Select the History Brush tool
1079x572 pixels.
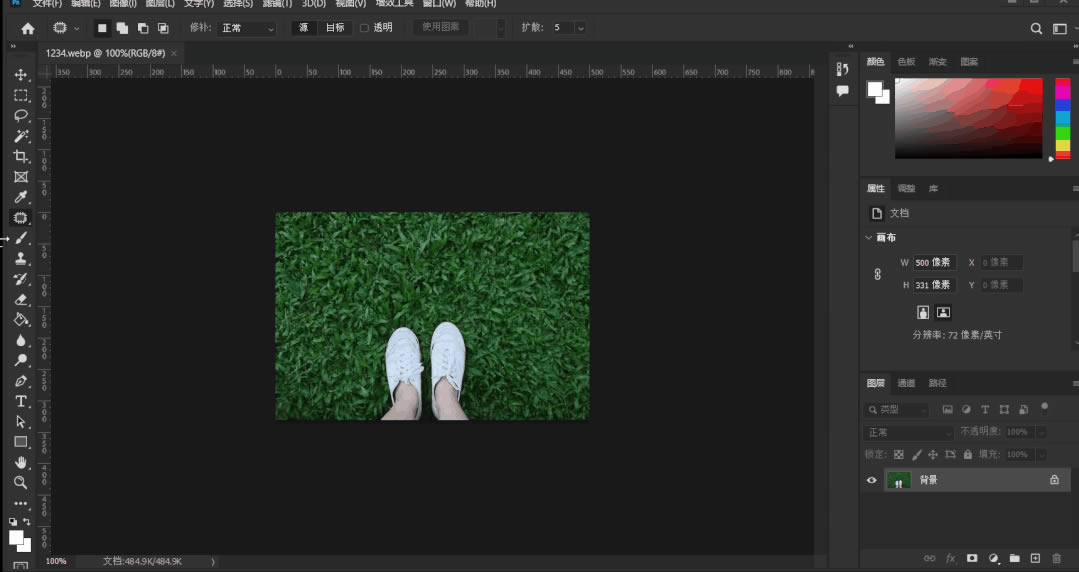click(21, 279)
